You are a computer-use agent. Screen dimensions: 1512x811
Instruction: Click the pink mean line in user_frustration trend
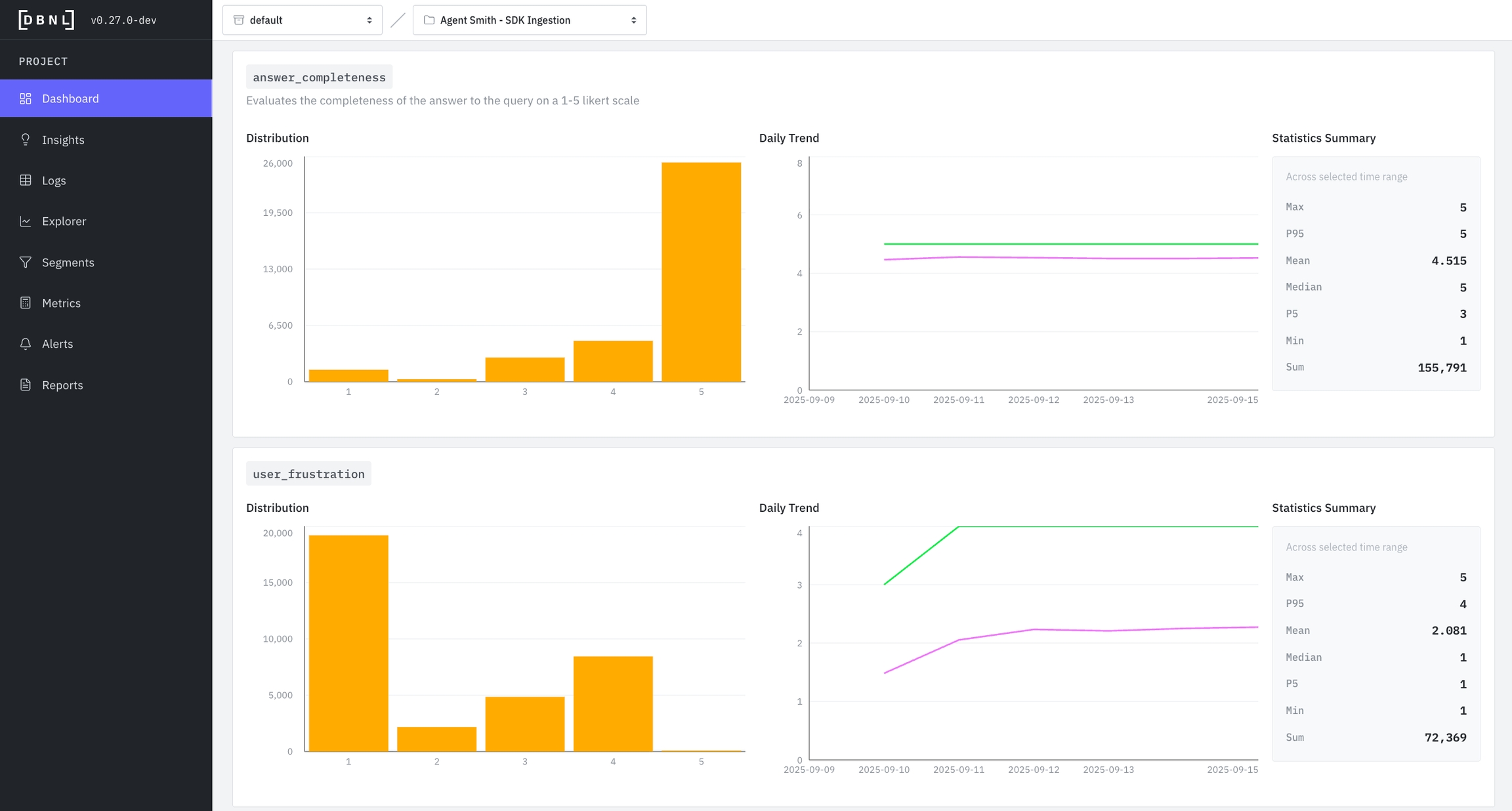(1109, 631)
